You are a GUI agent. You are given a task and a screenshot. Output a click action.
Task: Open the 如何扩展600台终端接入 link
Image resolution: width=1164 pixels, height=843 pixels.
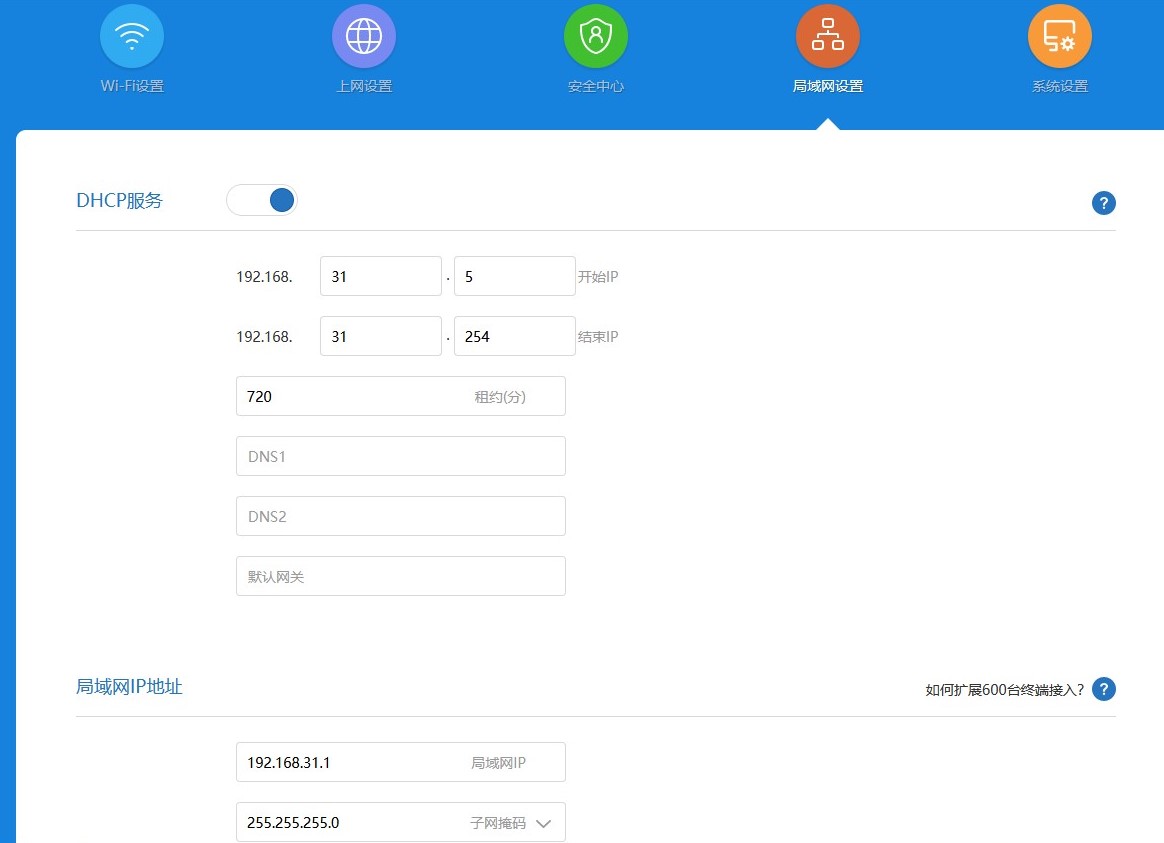tap(1004, 689)
